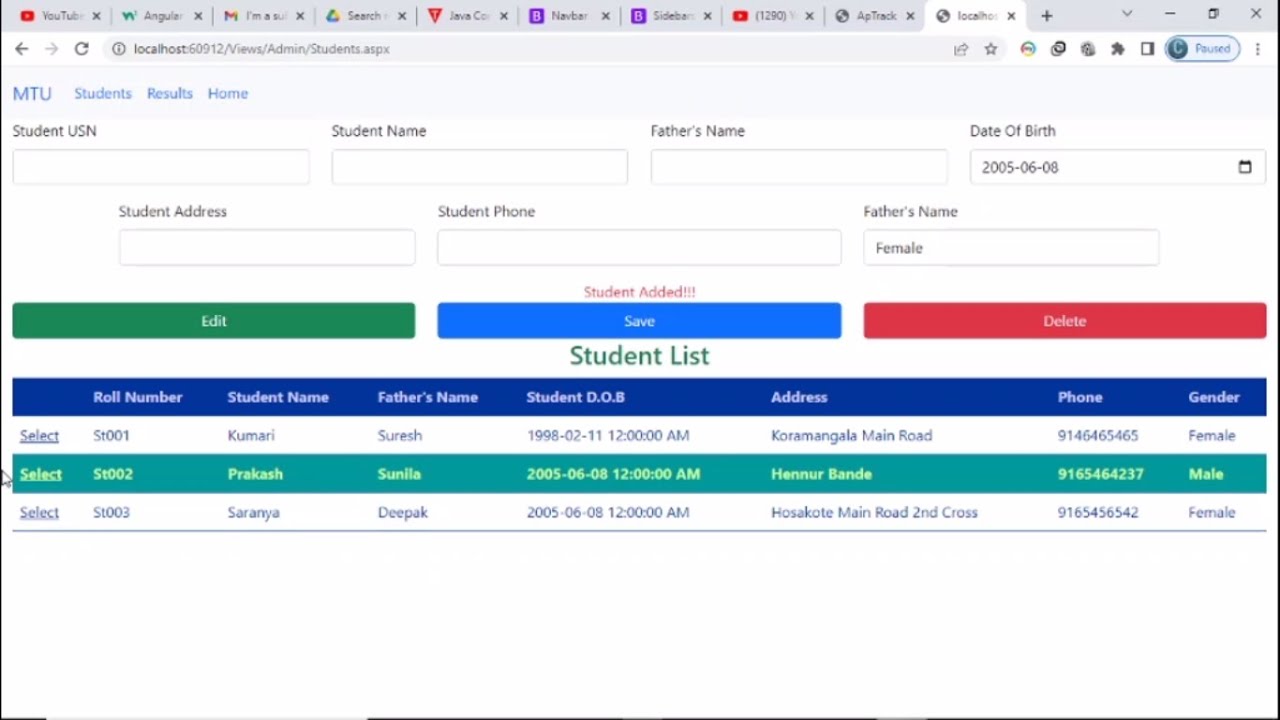This screenshot has height=720, width=1280.
Task: Click Select on the St002 Prakash row
Action: pos(40,474)
